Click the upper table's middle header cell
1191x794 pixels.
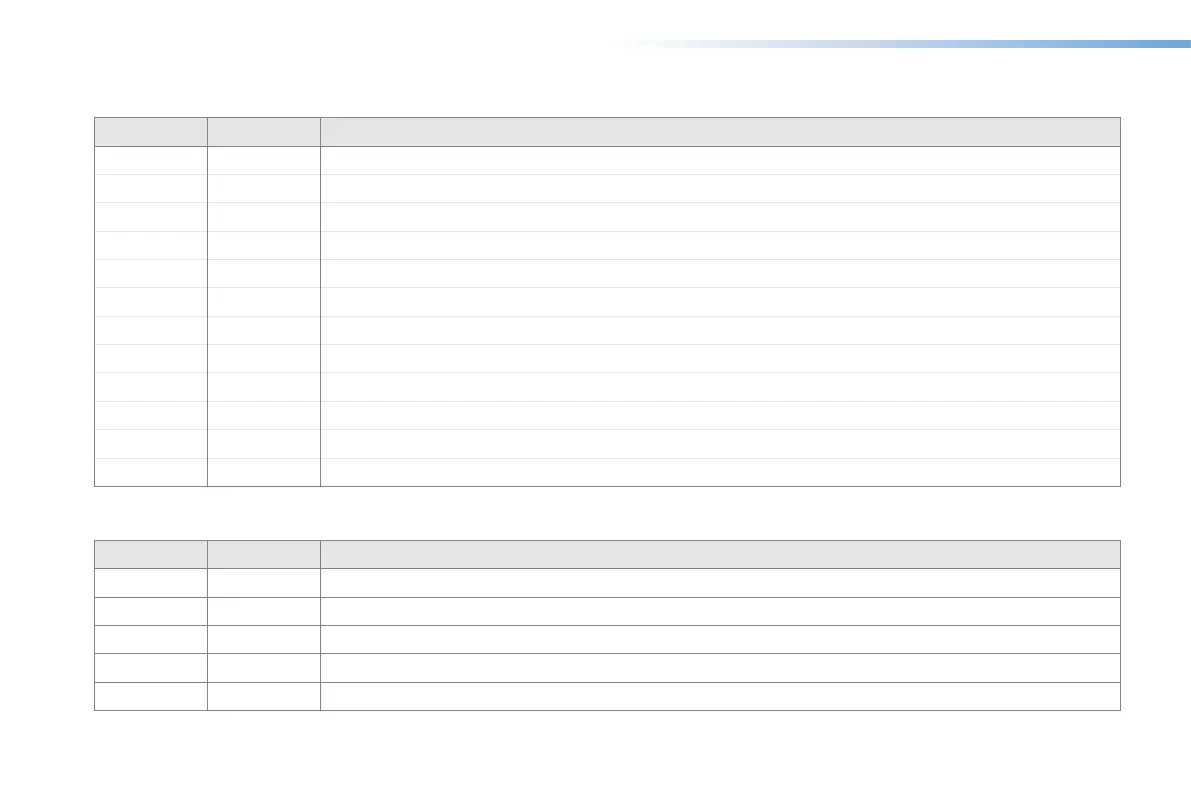click(264, 132)
